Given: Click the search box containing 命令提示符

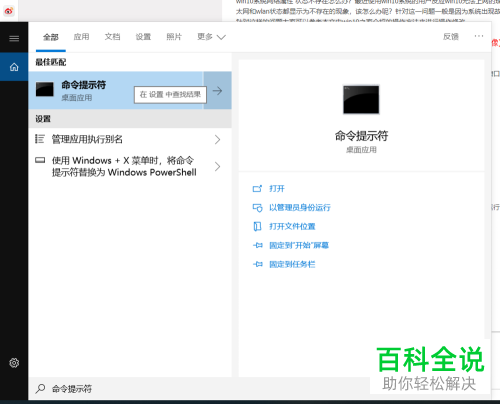Looking at the screenshot, I should point(200,389).
